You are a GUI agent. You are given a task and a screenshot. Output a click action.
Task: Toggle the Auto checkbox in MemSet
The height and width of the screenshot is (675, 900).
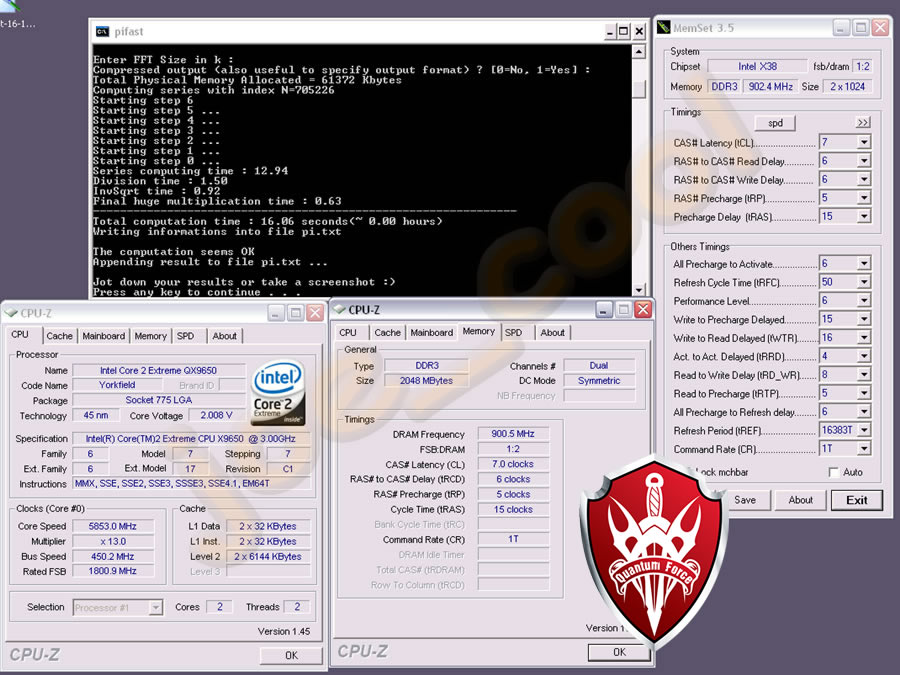pos(833,472)
